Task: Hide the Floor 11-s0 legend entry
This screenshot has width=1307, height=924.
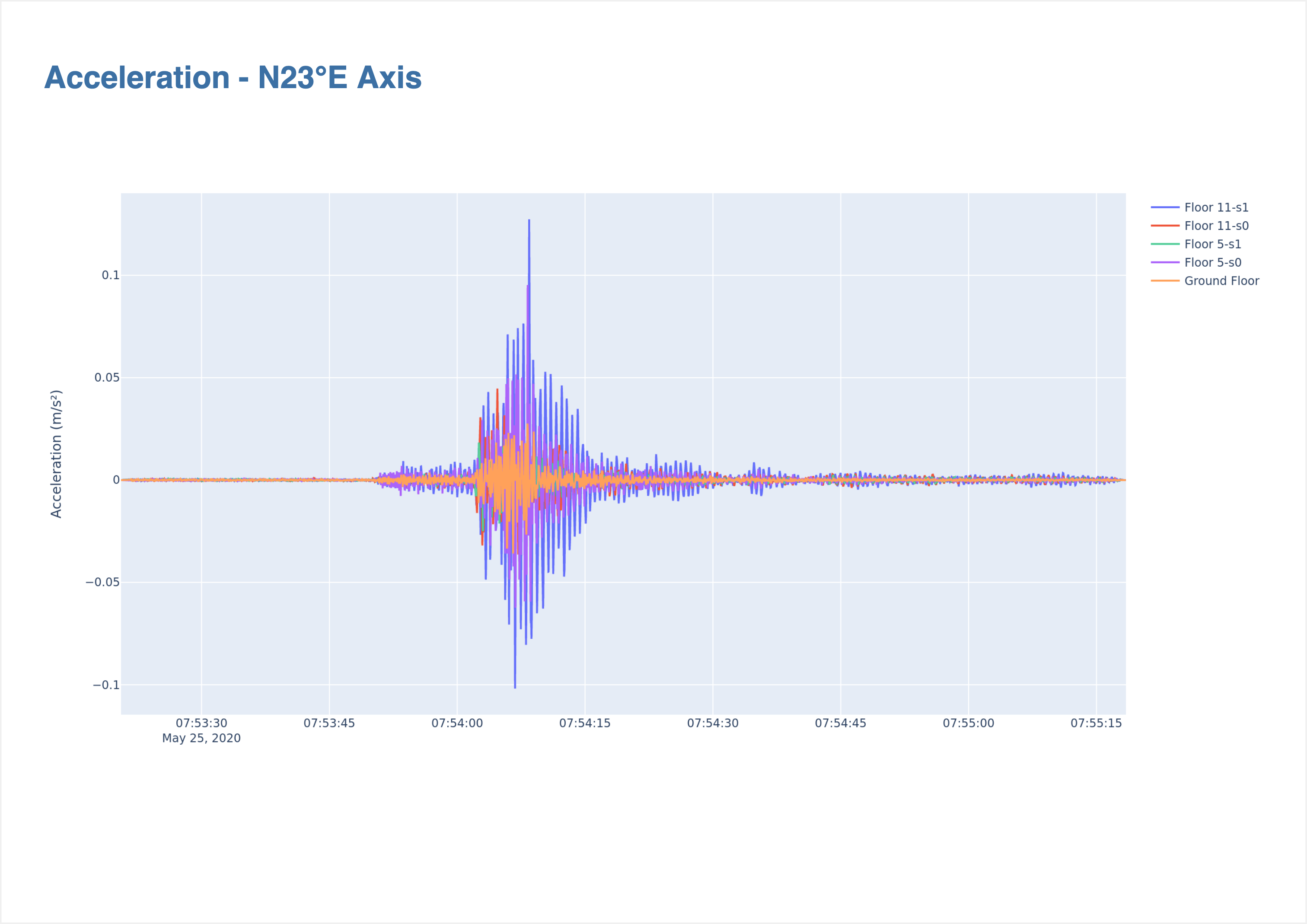Action: click(1216, 226)
